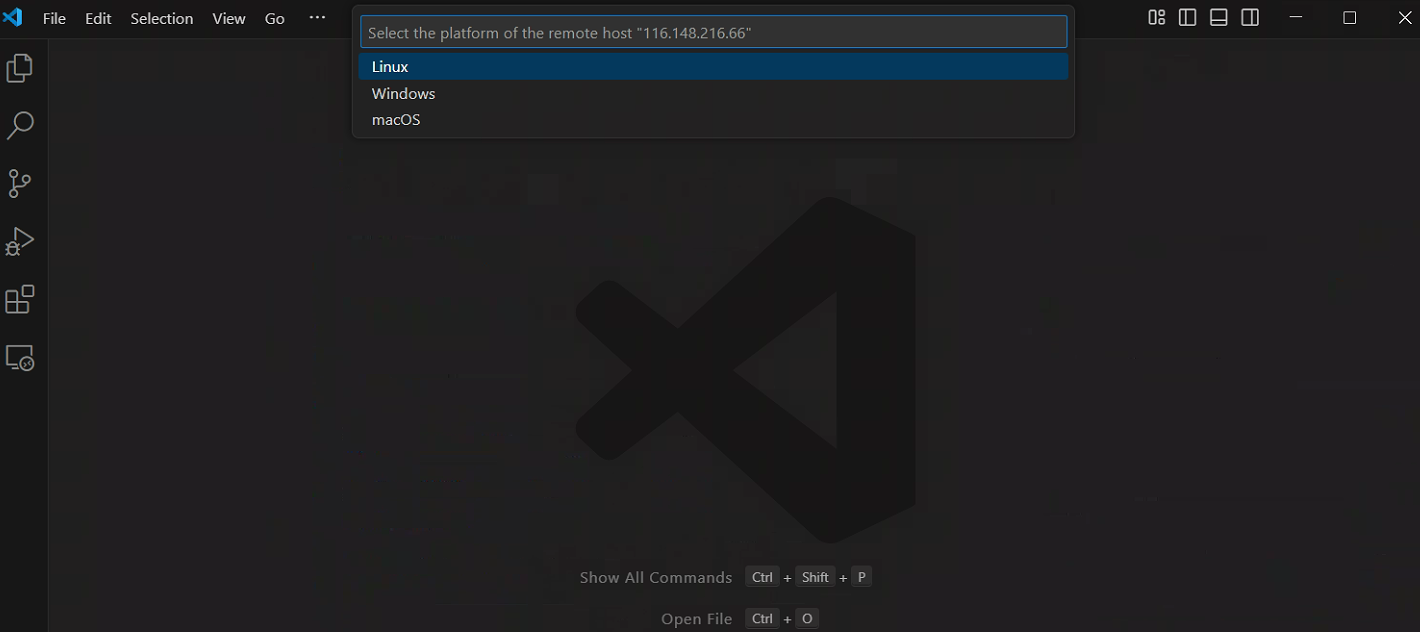Open Source Control view
The width and height of the screenshot is (1420, 632).
(x=20, y=184)
